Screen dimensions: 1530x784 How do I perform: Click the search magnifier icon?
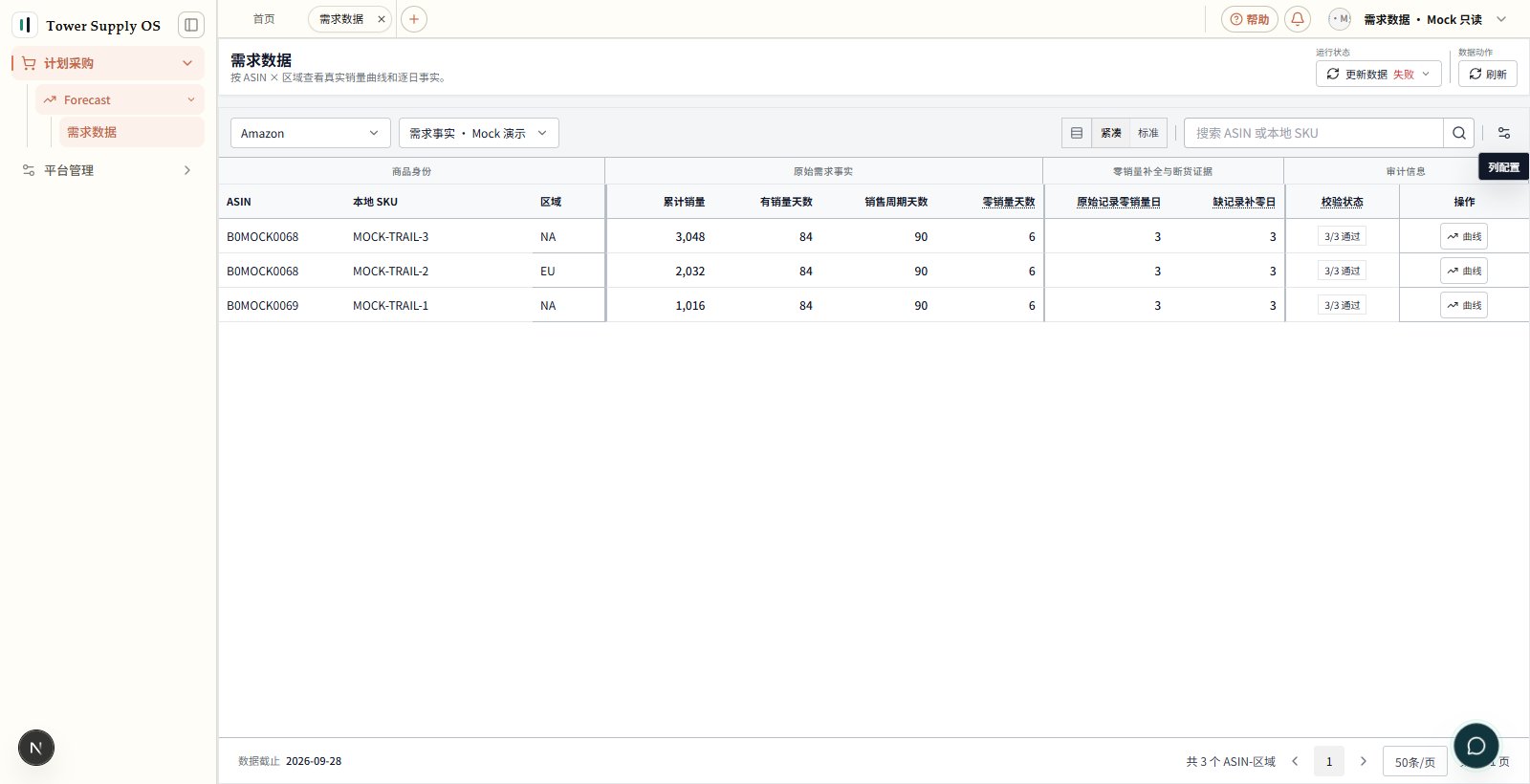1458,133
